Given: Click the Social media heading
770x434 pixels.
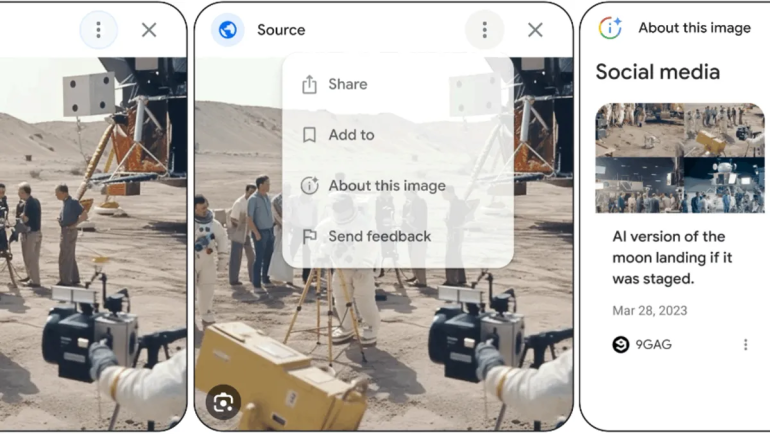Looking at the screenshot, I should click(x=658, y=72).
